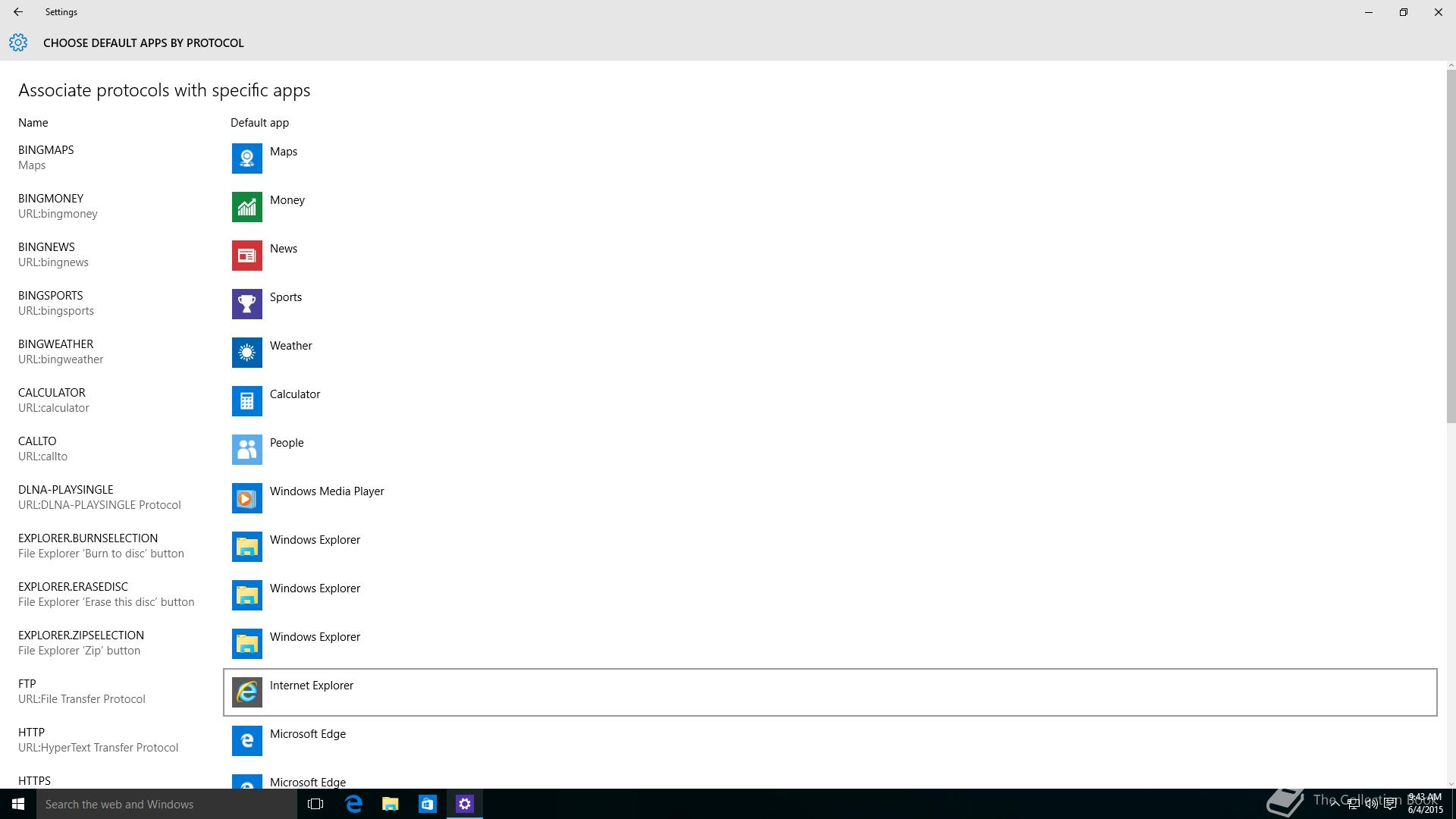Click Windows Explorer icon for EXPLORER.BURNSELECTION
Viewport: 1456px width, 819px height.
click(246, 547)
